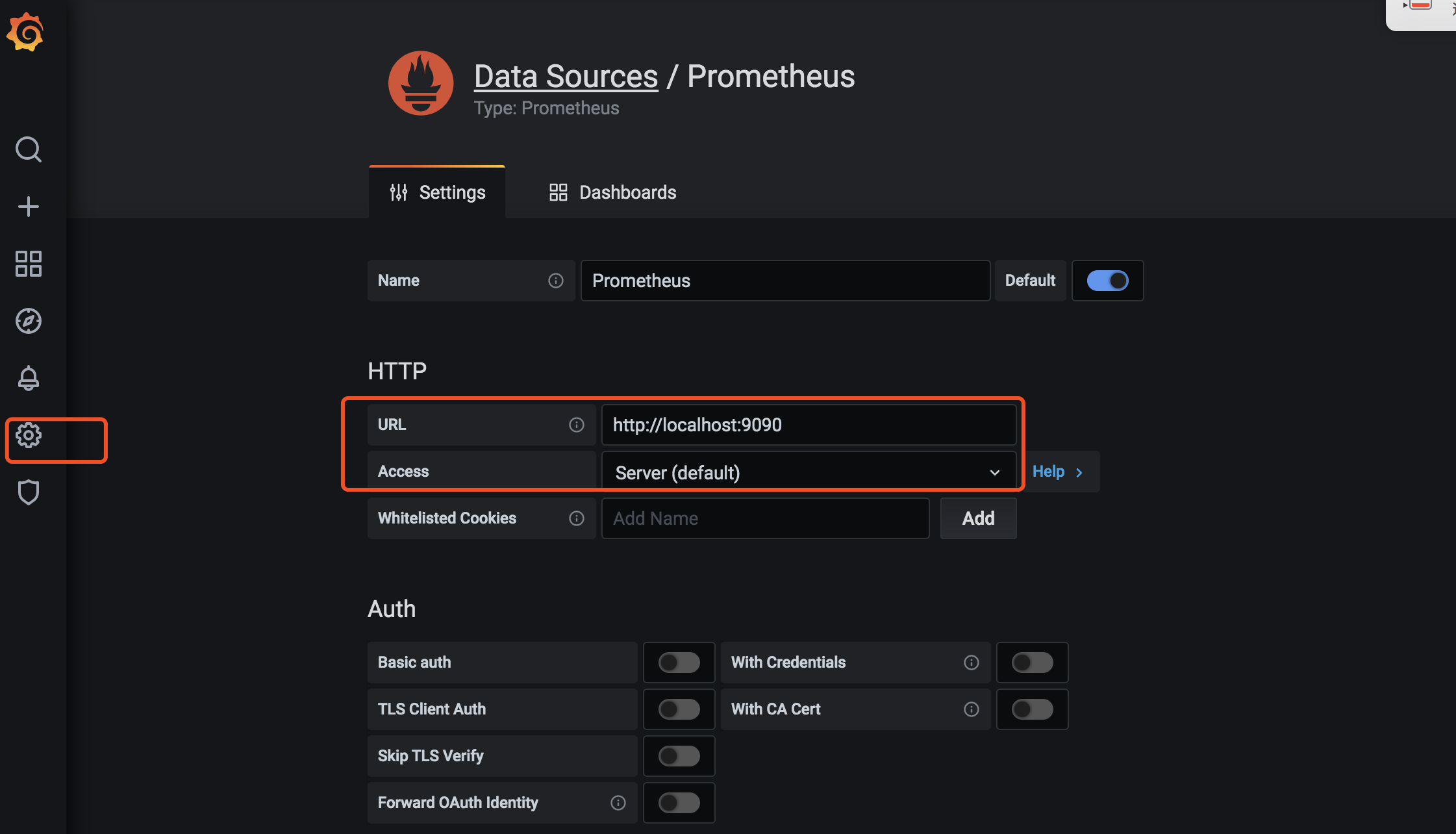Viewport: 1456px width, 834px height.
Task: Toggle the Default data source switch
Action: (1108, 281)
